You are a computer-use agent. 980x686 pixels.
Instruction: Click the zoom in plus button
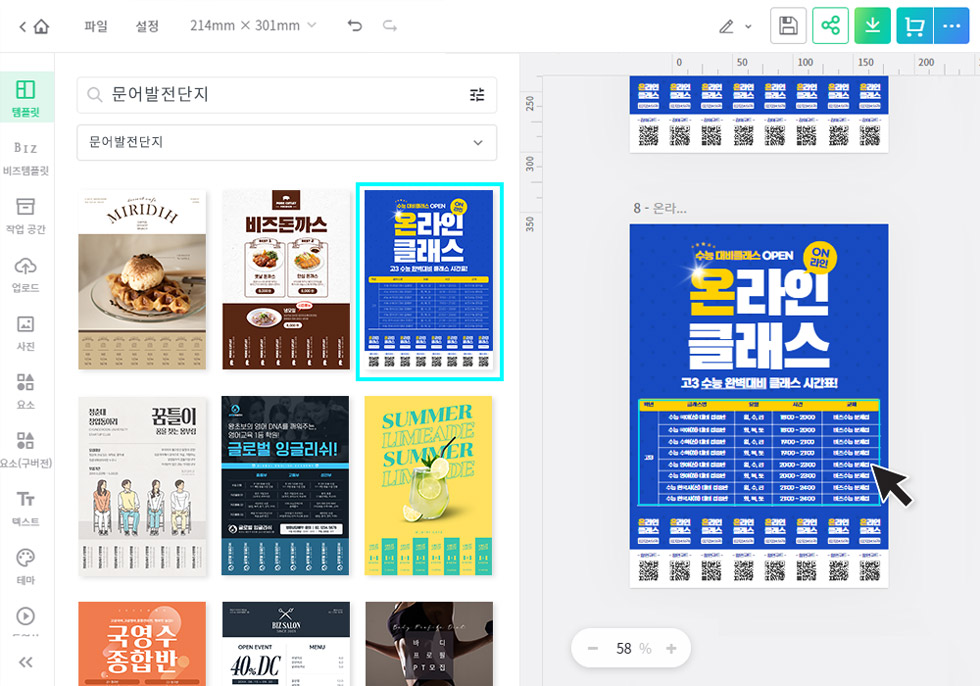pyautogui.click(x=671, y=649)
